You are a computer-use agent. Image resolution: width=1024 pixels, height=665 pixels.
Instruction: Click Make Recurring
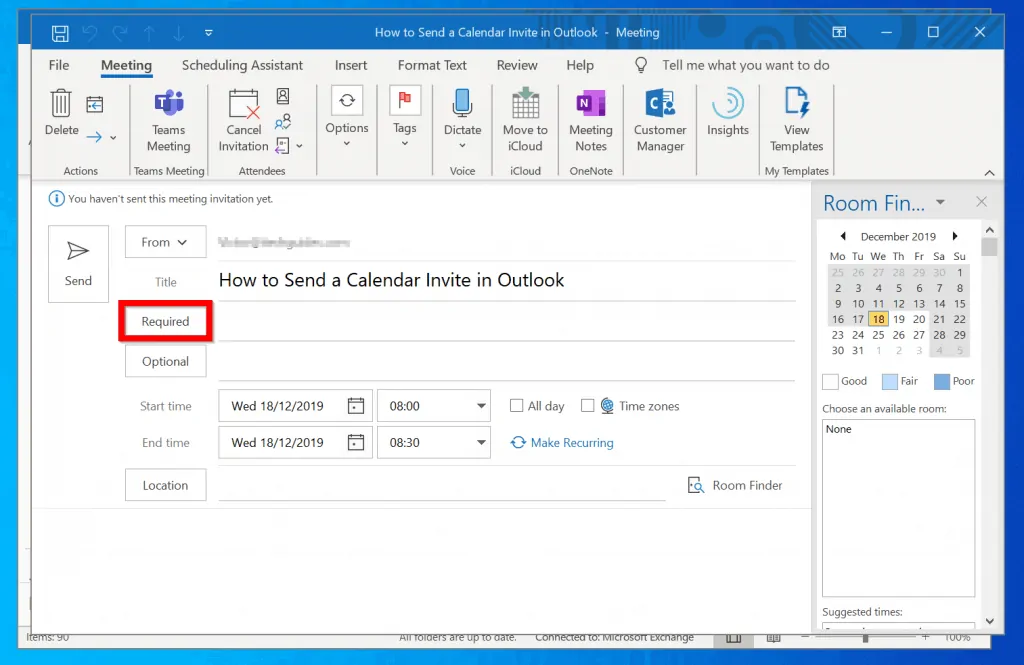(562, 442)
